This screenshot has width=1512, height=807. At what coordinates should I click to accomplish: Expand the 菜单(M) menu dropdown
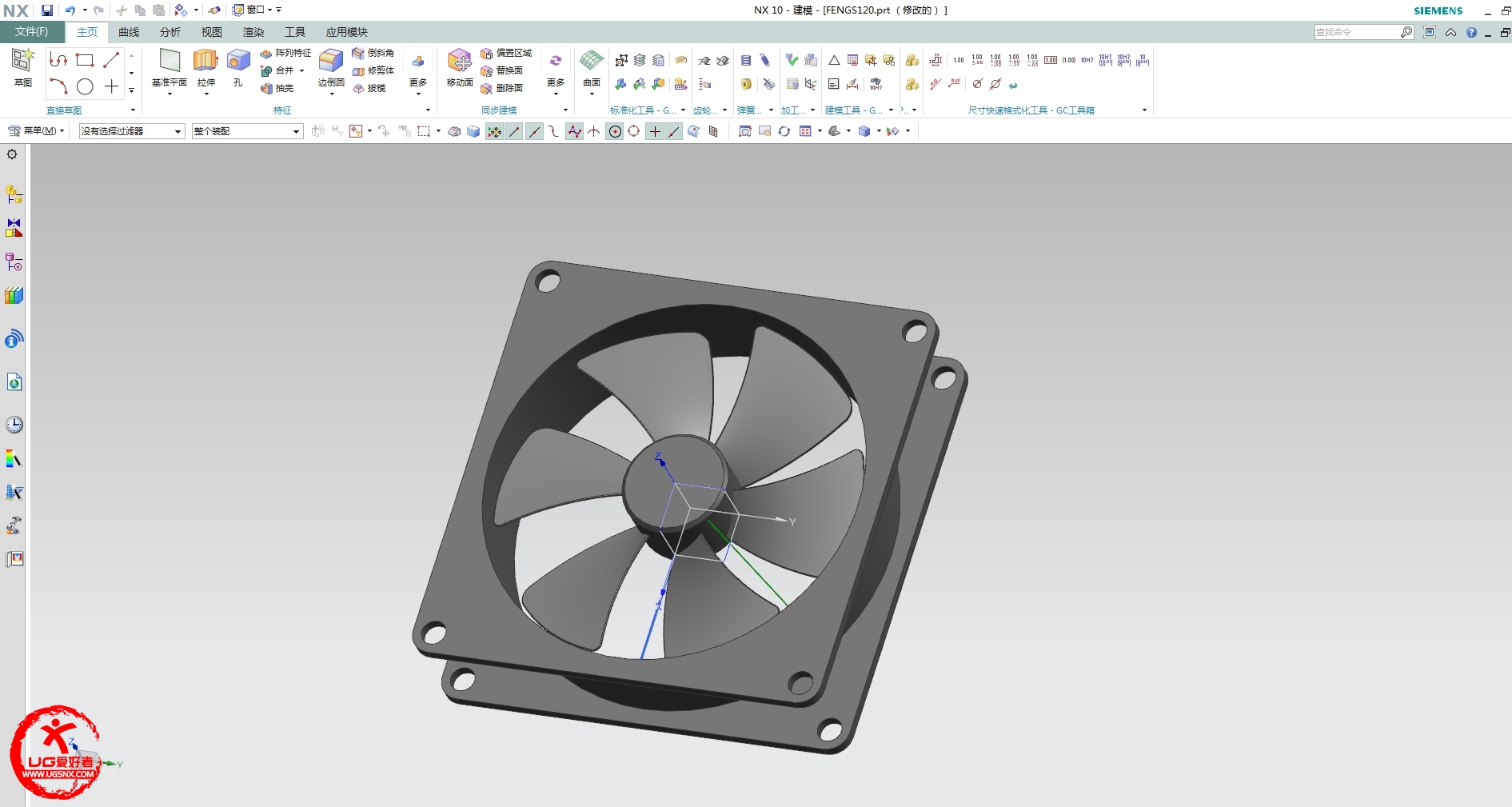(x=36, y=131)
